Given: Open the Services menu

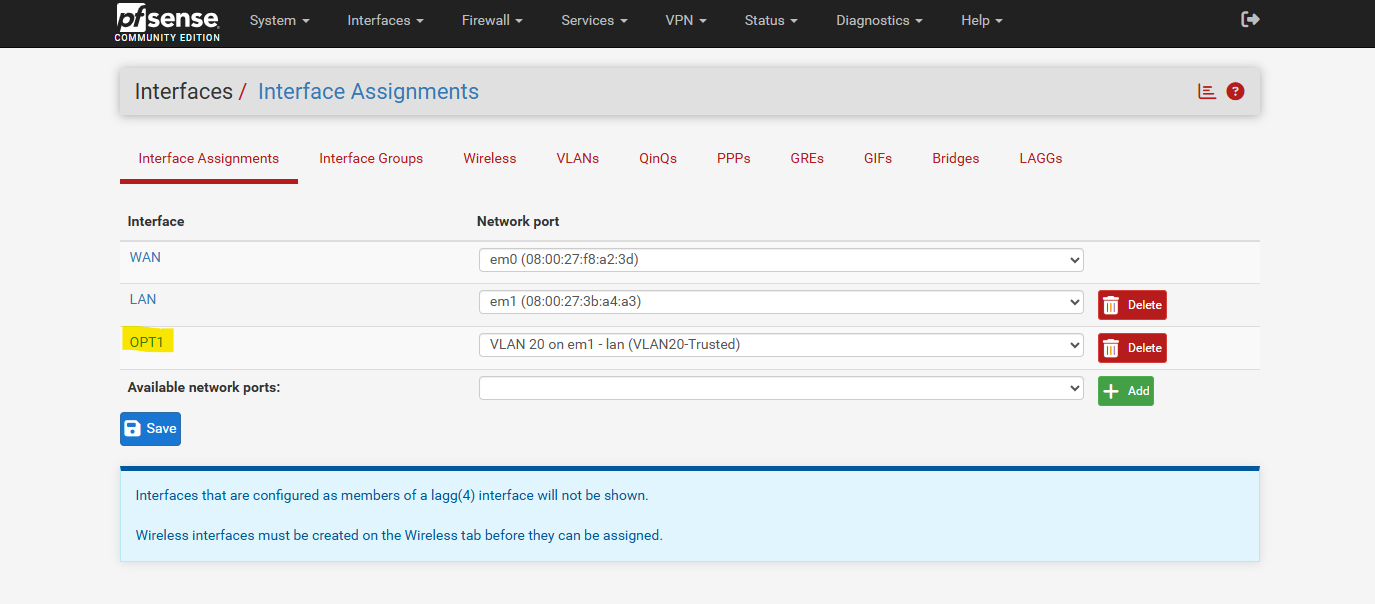Looking at the screenshot, I should pyautogui.click(x=594, y=20).
